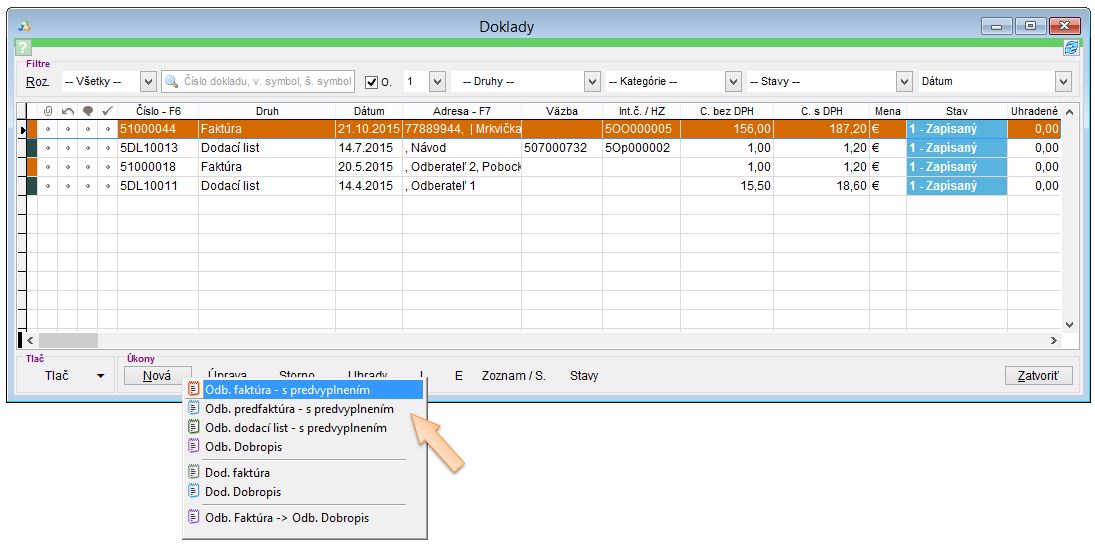Click the undo arrow column header icon
This screenshot has width=1095, height=545.
click(67, 111)
